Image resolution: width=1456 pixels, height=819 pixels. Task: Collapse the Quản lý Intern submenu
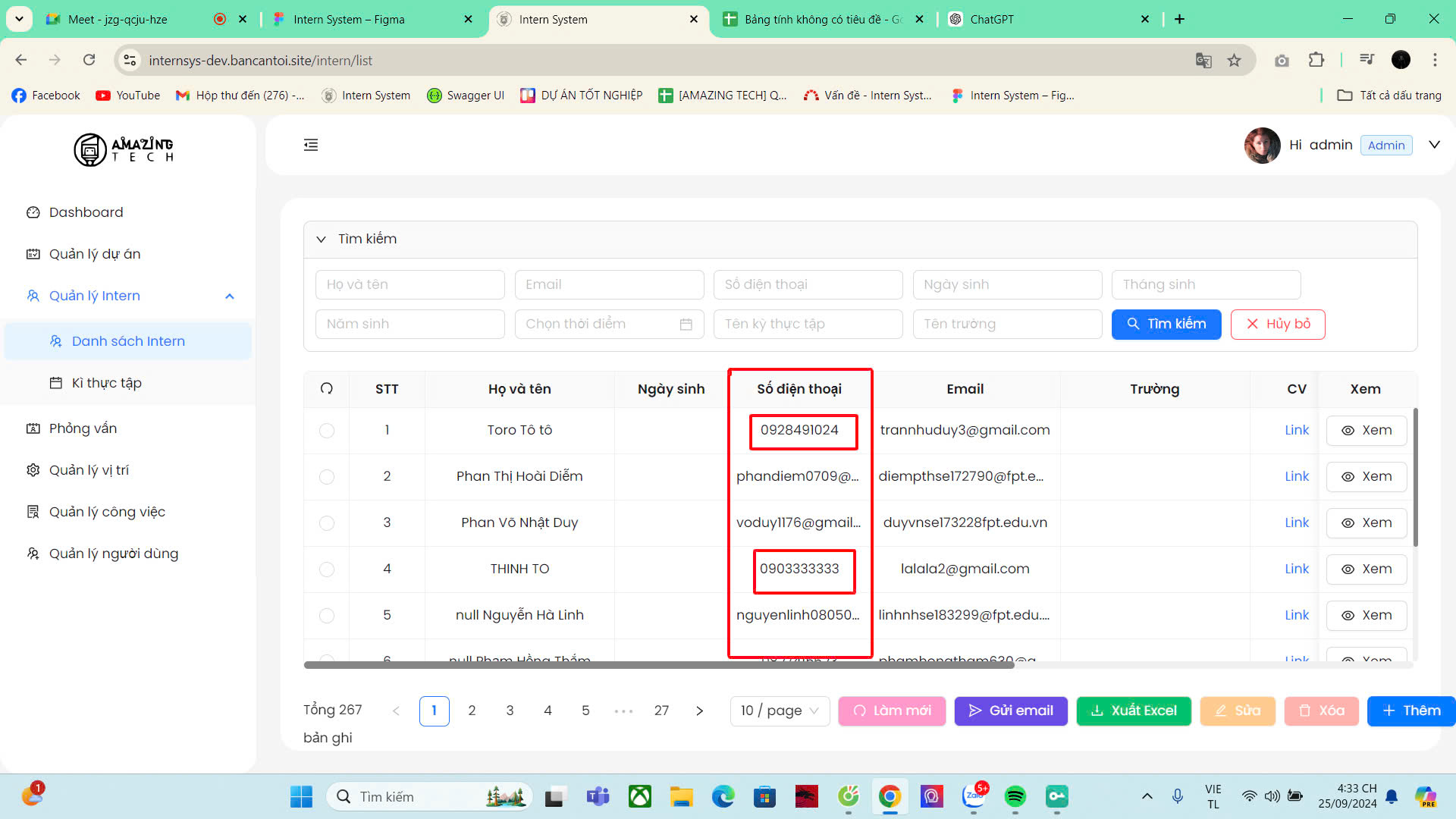tap(230, 297)
